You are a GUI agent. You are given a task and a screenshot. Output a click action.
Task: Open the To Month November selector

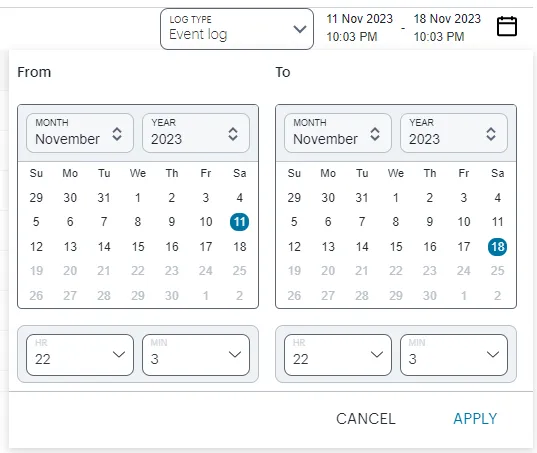pos(338,133)
